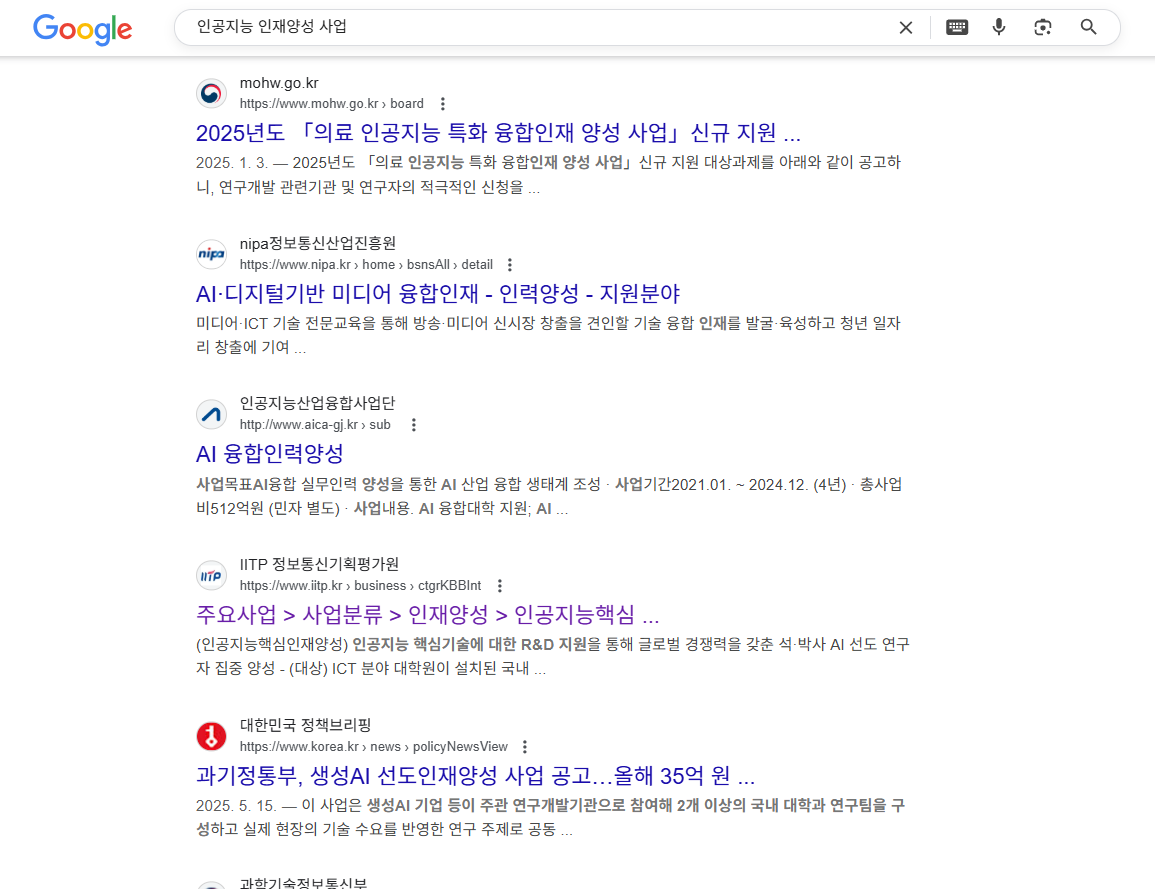Click 대한민국 정책브리핑 site name

(x=305, y=725)
